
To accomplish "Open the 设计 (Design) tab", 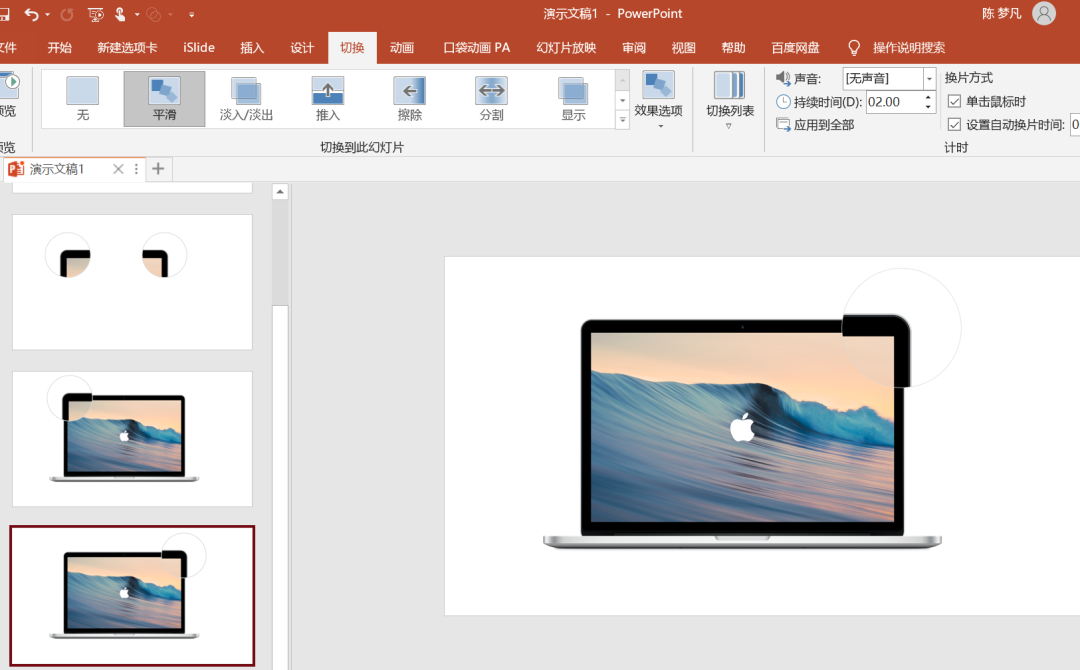I will tap(302, 48).
